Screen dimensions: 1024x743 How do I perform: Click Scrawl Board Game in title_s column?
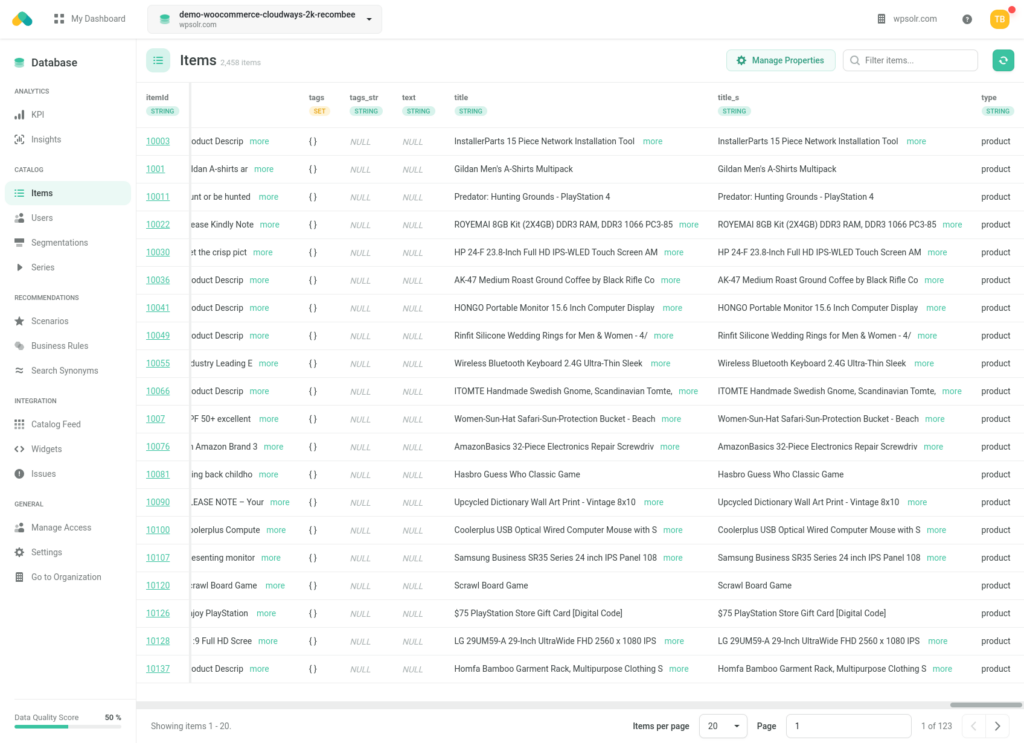click(754, 586)
